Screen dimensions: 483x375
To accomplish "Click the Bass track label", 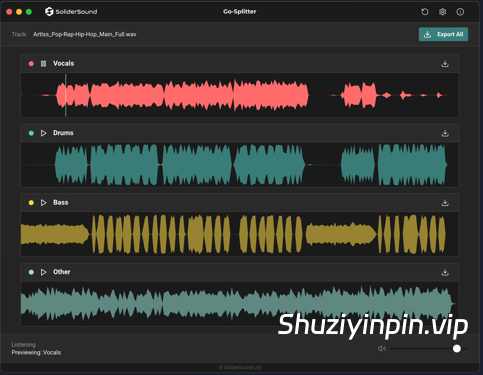I will tap(61, 202).
